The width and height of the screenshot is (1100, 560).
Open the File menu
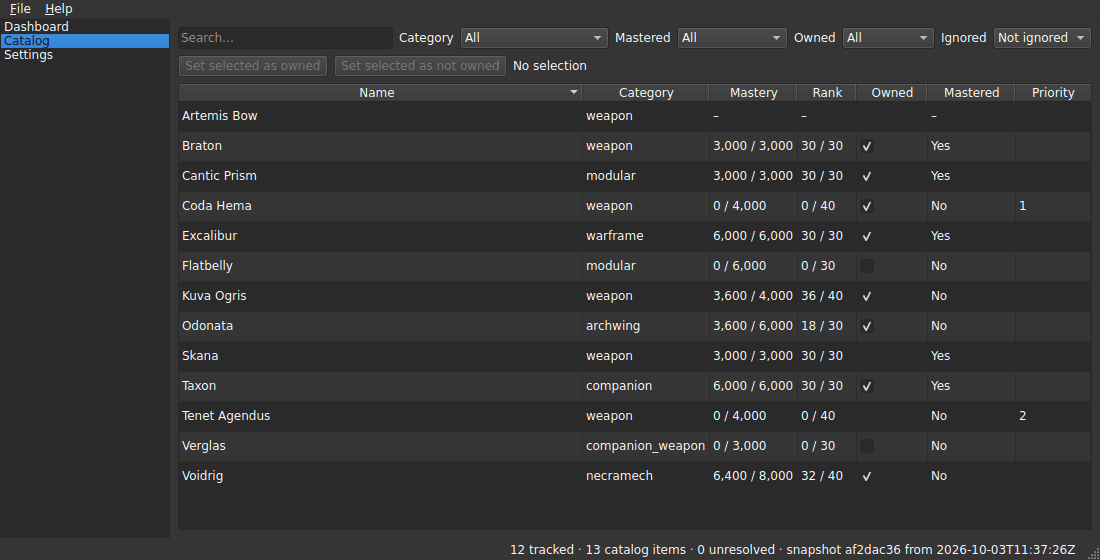(x=20, y=8)
